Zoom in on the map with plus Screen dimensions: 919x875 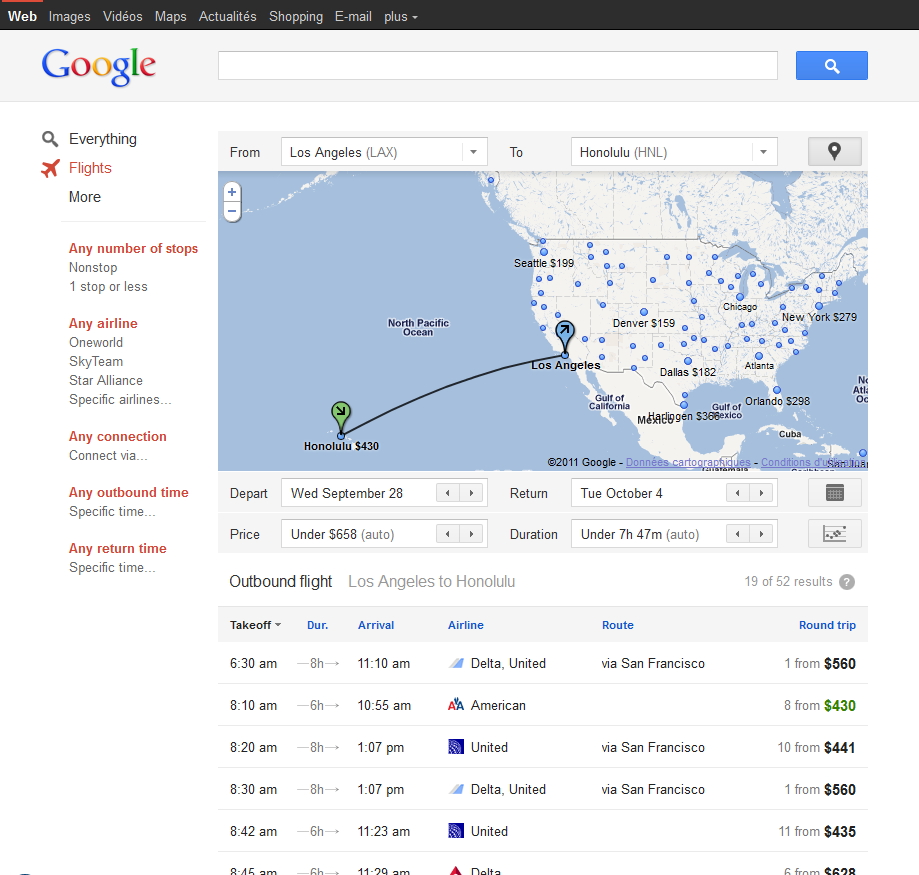232,192
